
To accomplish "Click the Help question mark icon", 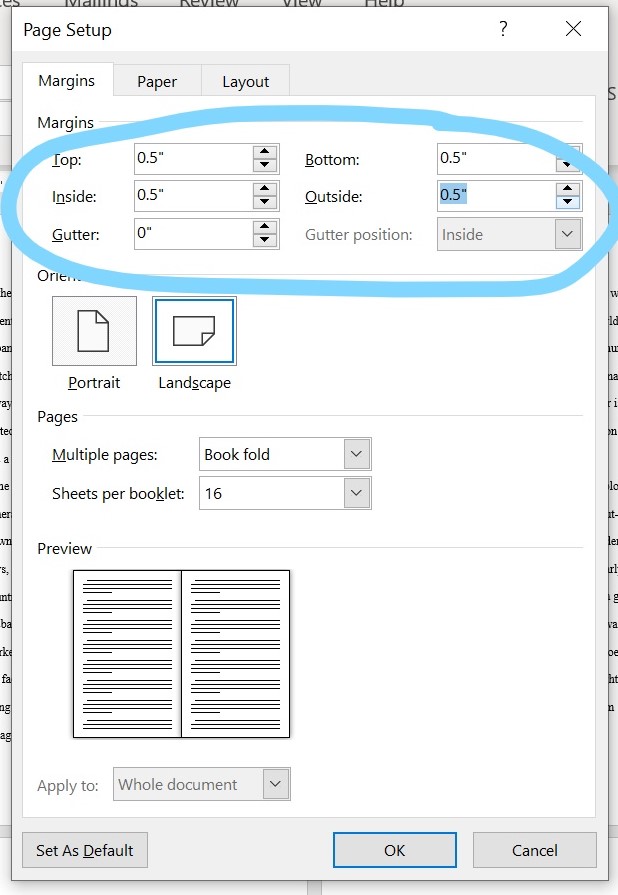I will click(503, 30).
